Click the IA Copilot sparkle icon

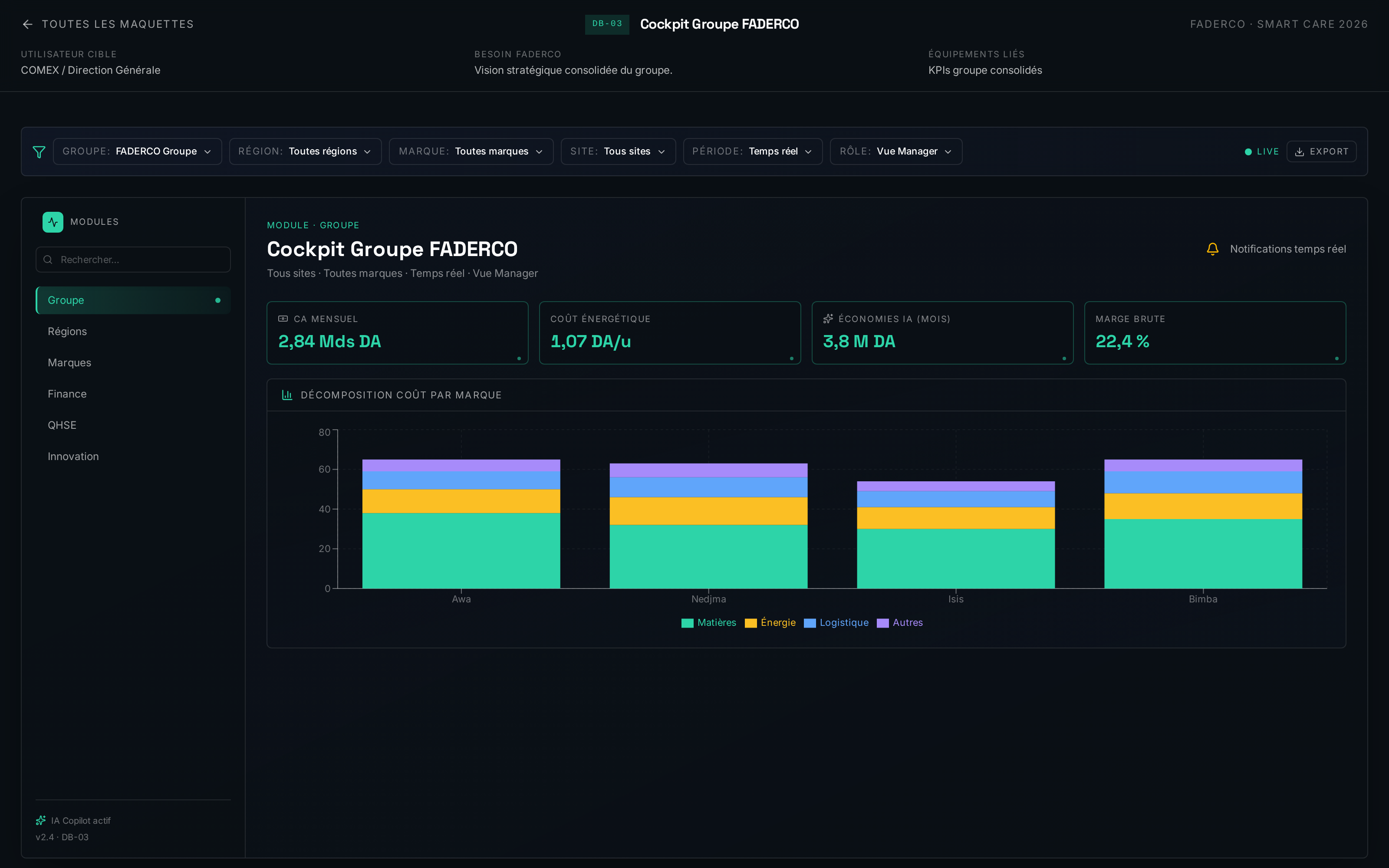(x=41, y=820)
